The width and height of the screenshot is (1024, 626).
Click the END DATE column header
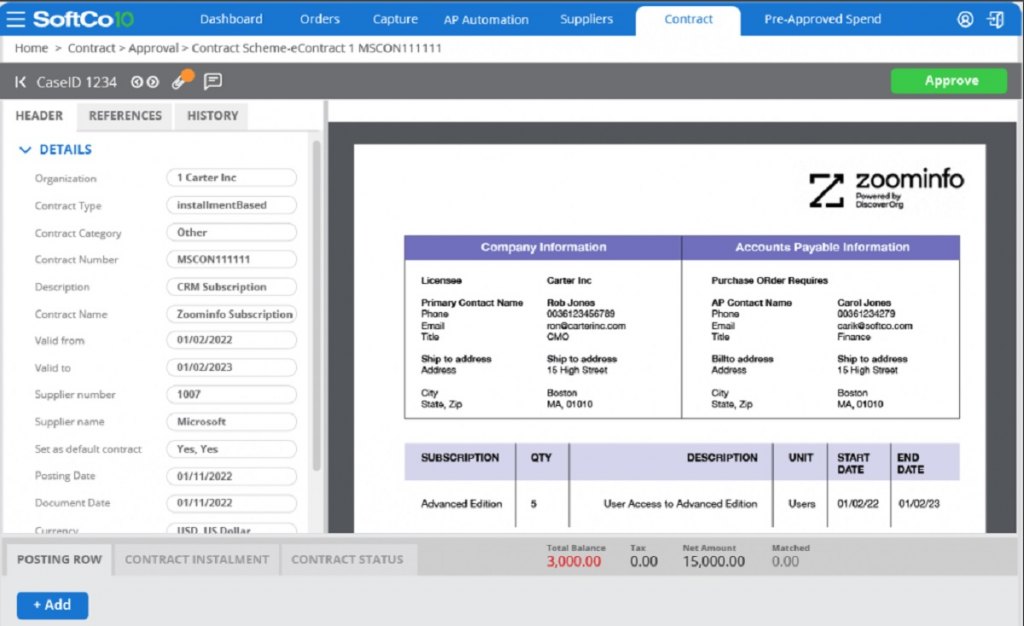[x=910, y=463]
